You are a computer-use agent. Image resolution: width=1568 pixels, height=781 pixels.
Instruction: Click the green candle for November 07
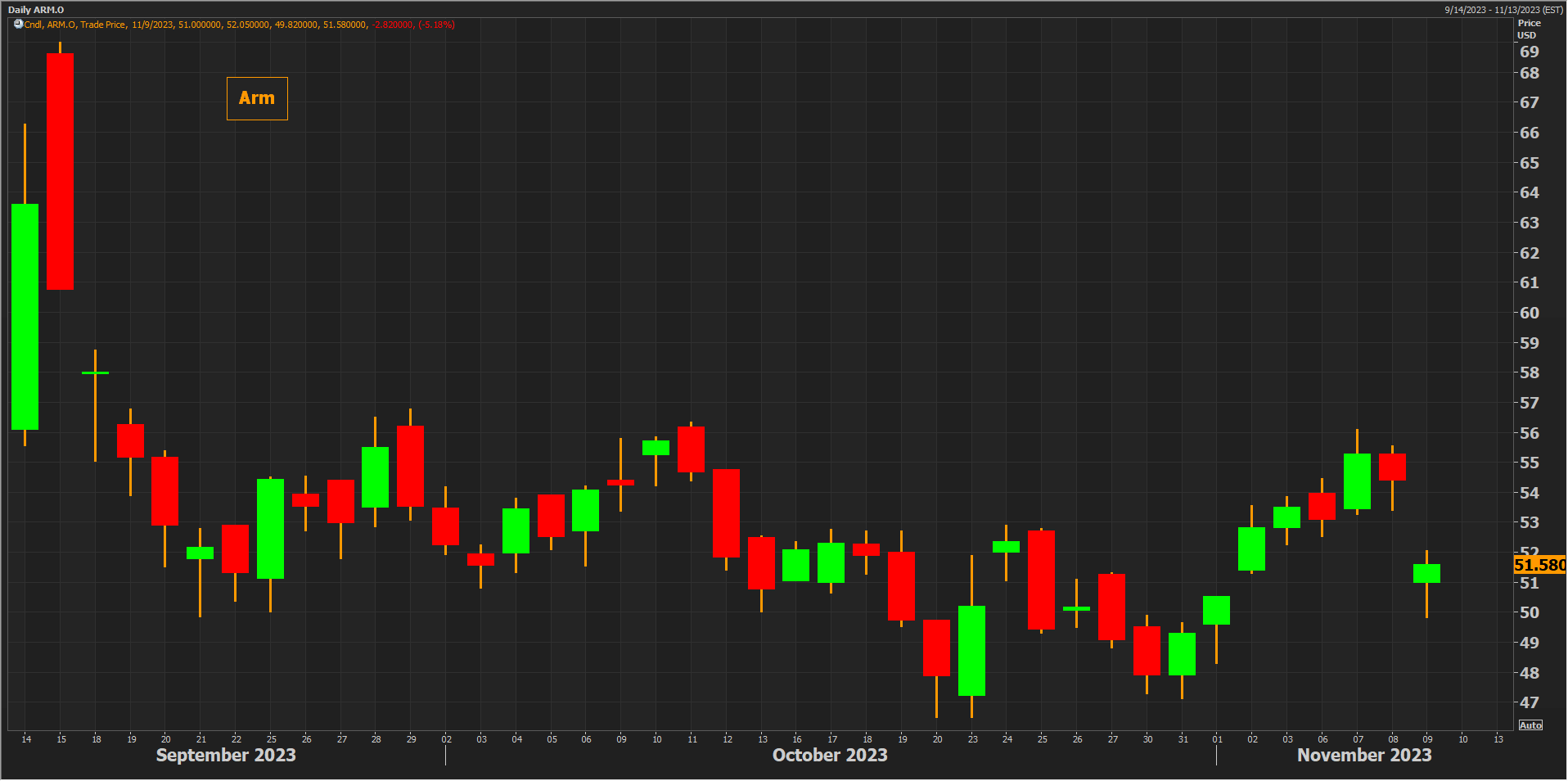pos(1357,481)
